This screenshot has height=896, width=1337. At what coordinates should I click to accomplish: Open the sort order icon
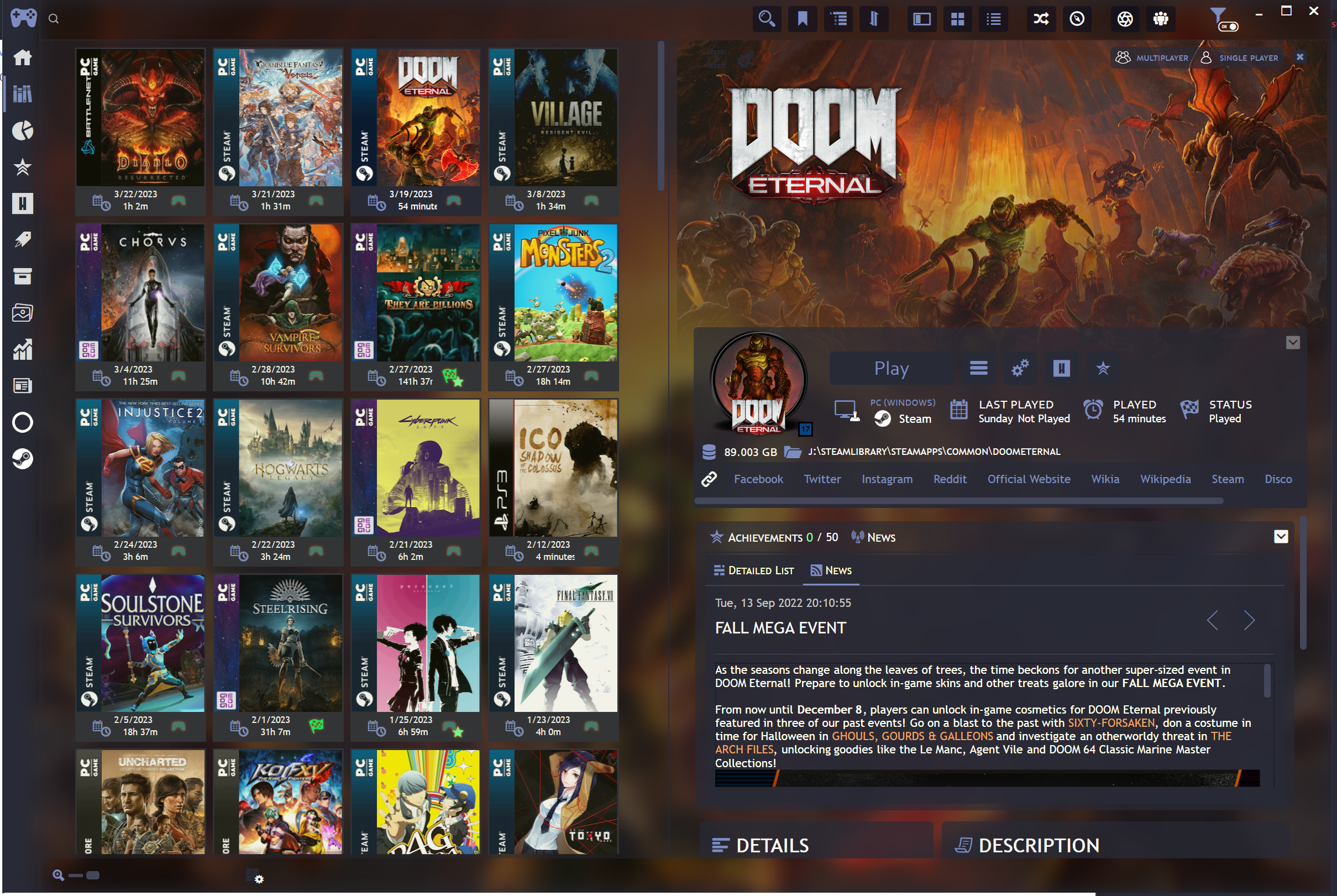point(874,19)
